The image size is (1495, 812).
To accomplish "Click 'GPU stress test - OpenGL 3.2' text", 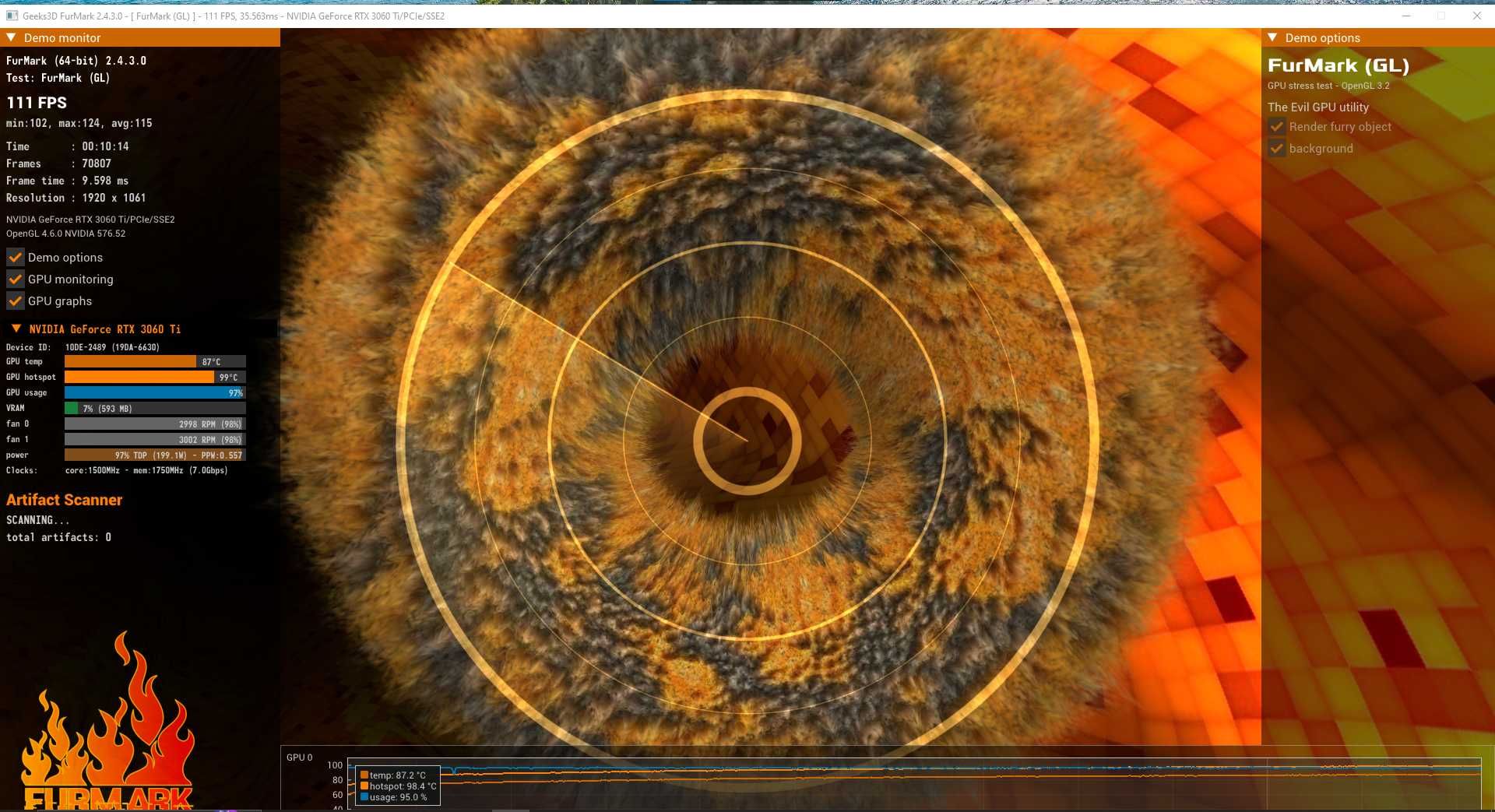I will 1328,86.
